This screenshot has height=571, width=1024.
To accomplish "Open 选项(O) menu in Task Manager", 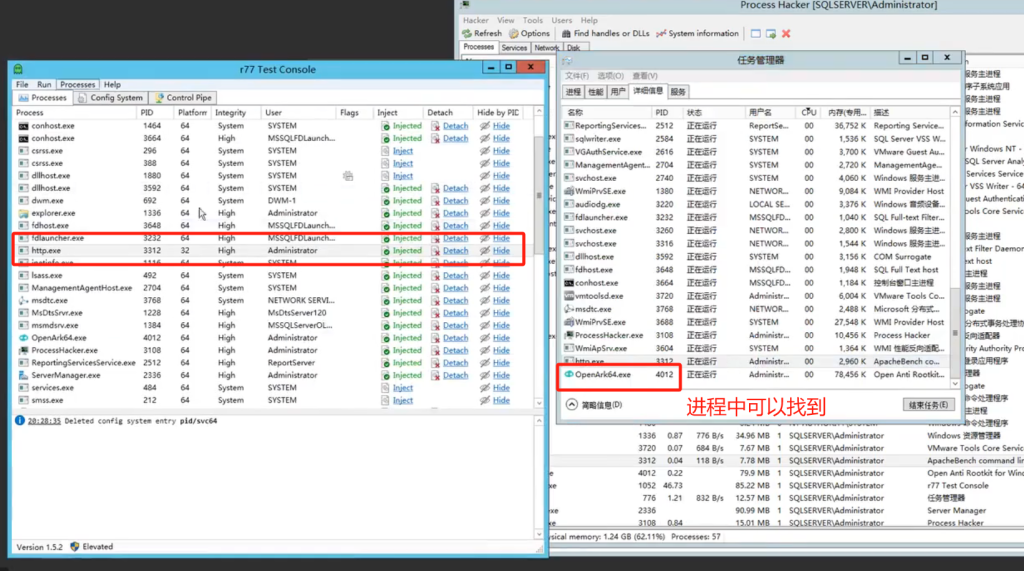I will pos(611,76).
